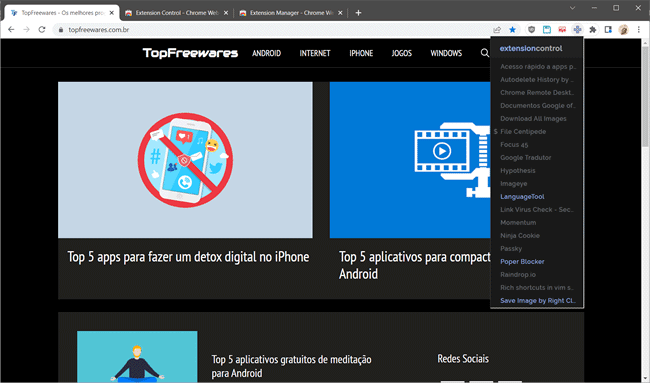This screenshot has height=383, width=650.
Task: Open a new browser tab
Action: click(x=359, y=13)
